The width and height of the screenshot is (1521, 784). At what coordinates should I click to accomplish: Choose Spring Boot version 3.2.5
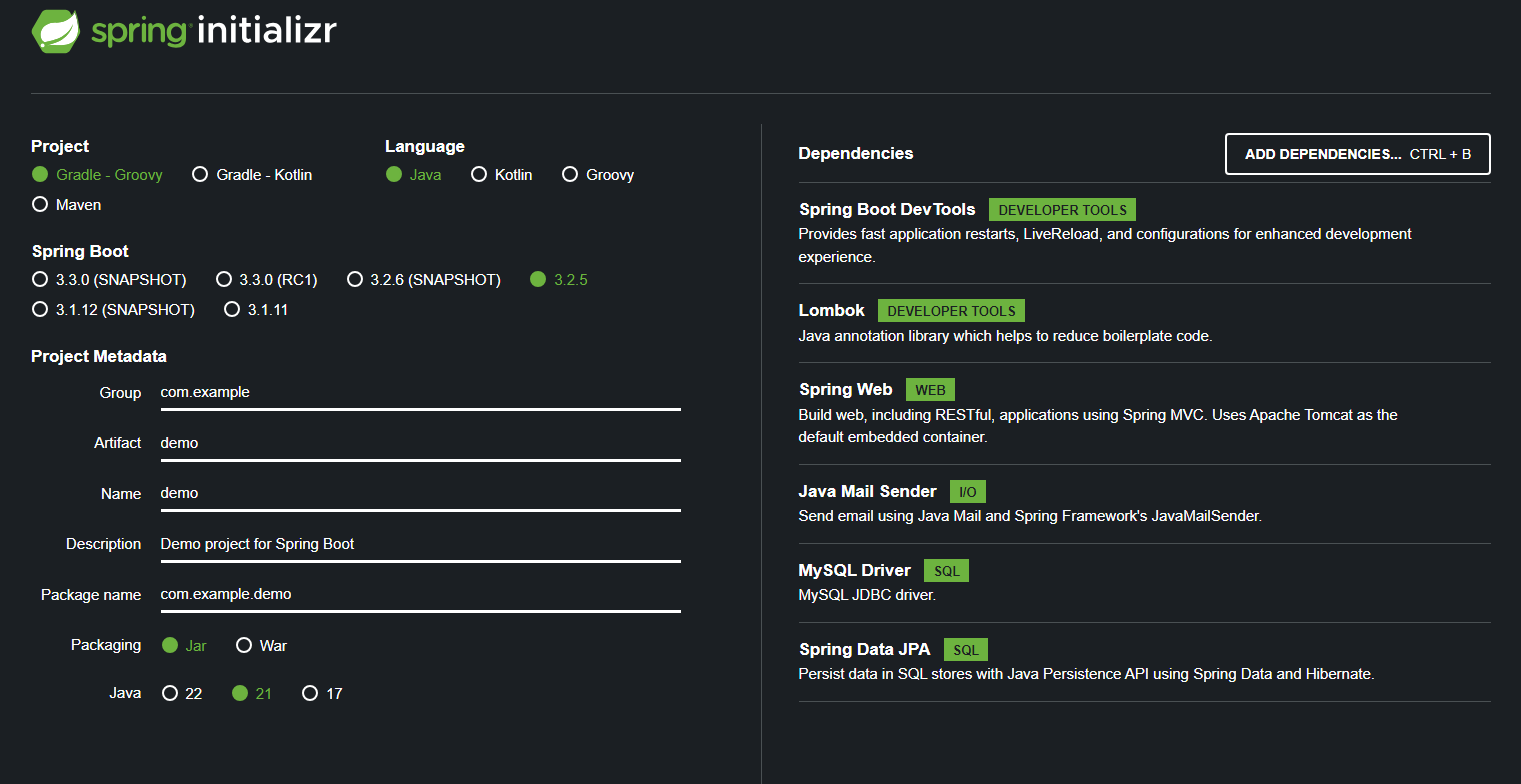[559, 279]
